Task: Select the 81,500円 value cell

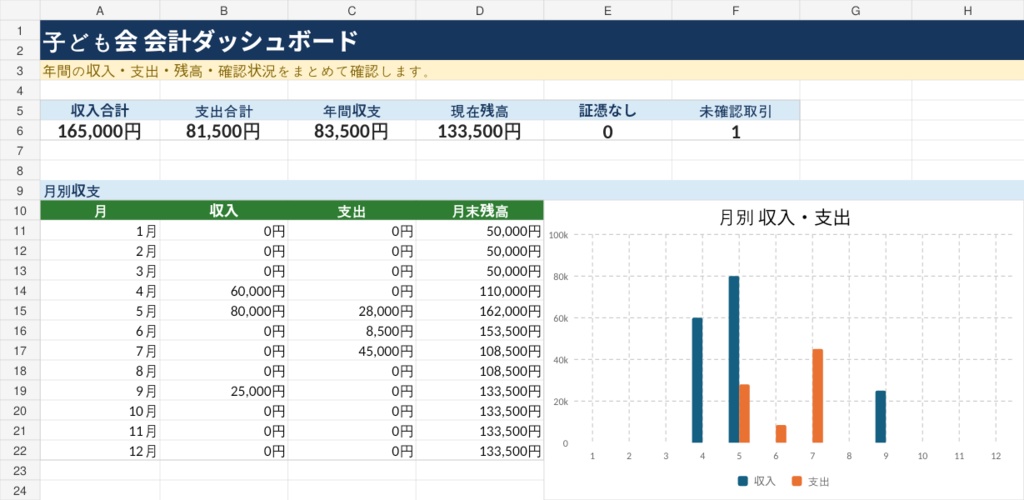Action: [x=224, y=131]
